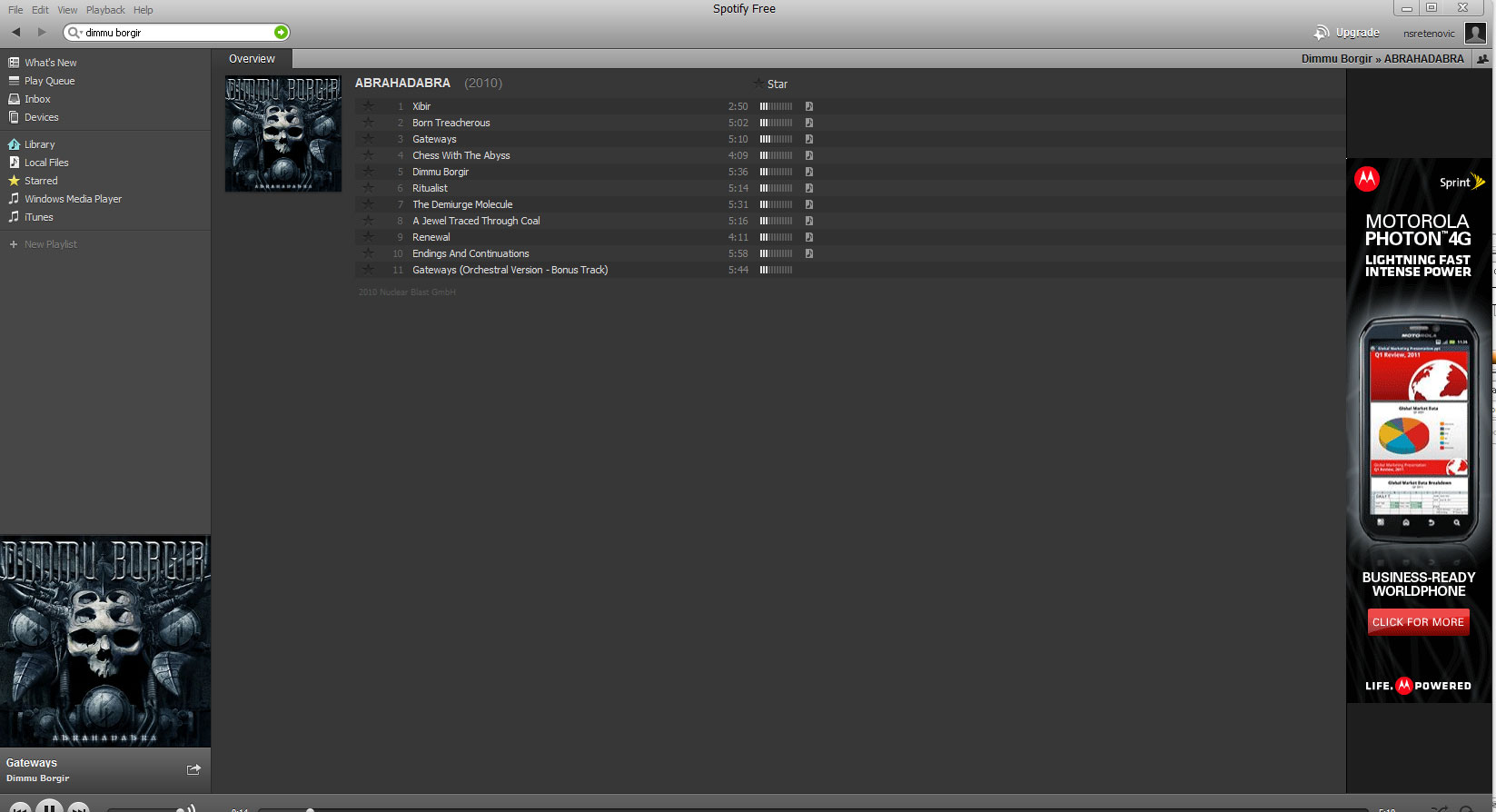Image resolution: width=1496 pixels, height=812 pixels.
Task: Toggle star on Gateways Orchestral Version
Action: pyautogui.click(x=368, y=269)
